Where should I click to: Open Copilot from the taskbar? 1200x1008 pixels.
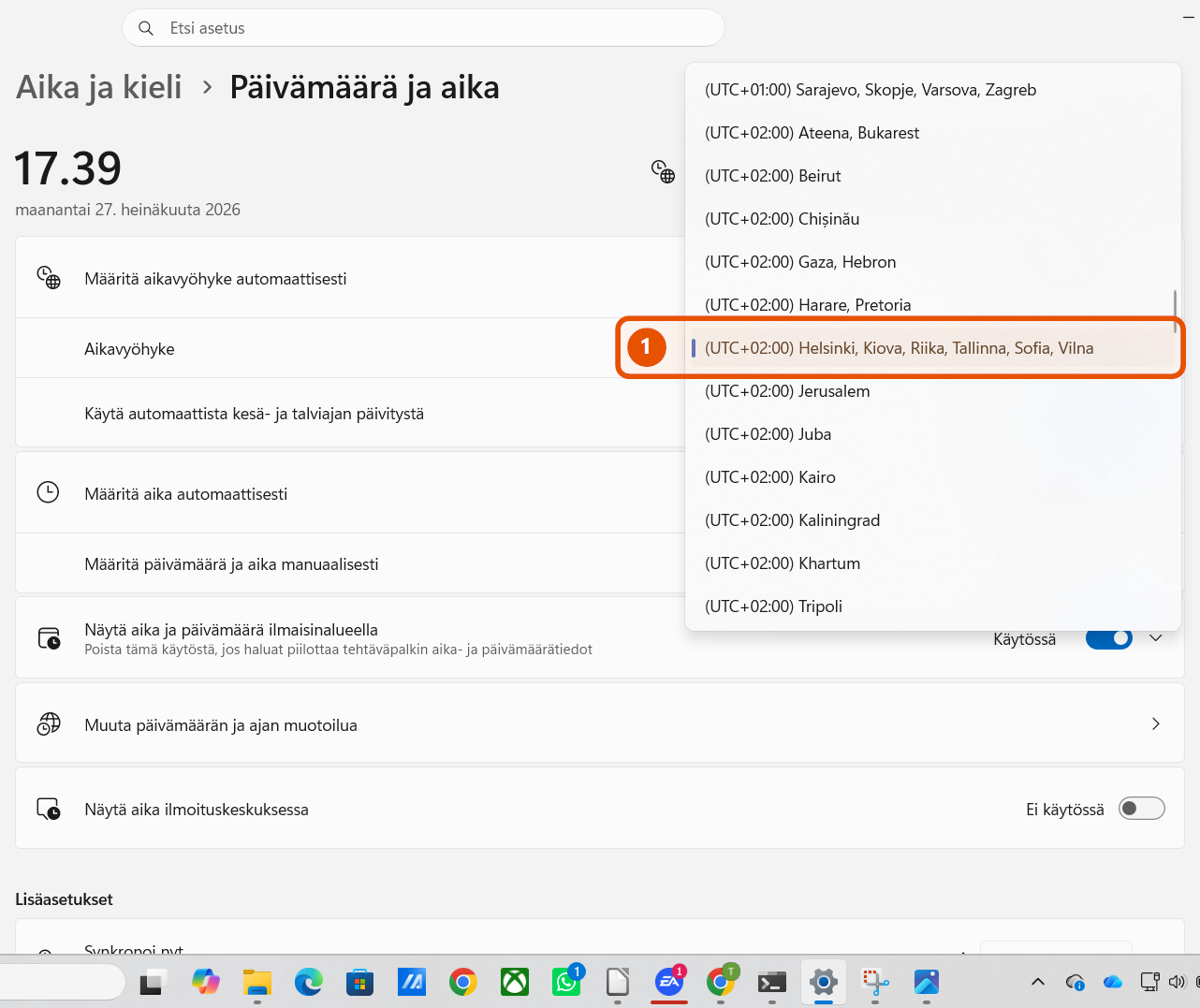(206, 982)
